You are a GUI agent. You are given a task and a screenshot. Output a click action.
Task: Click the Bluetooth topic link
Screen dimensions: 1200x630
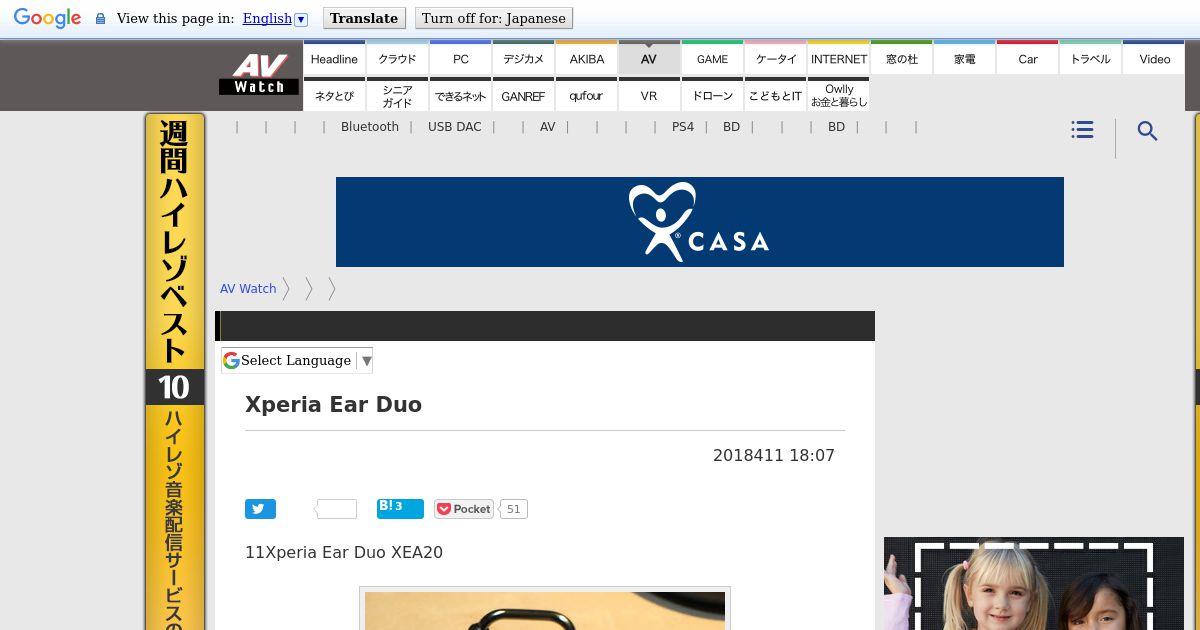(x=370, y=127)
